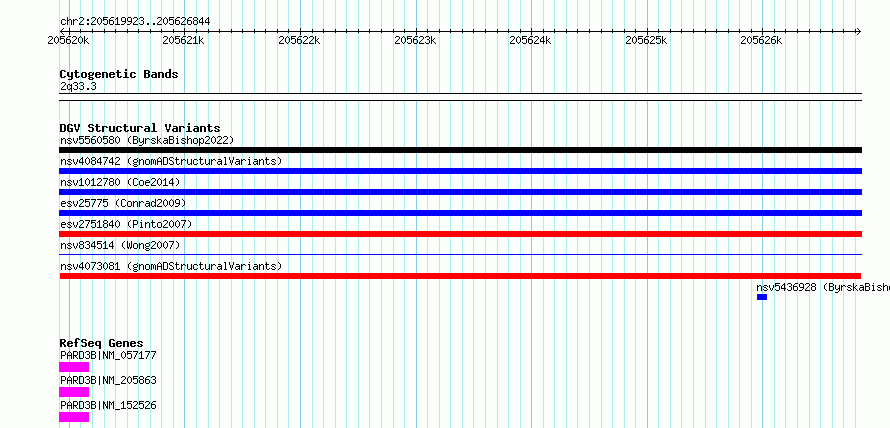Click the 205626k ruler tick label
This screenshot has height=428, width=890.
[762, 40]
